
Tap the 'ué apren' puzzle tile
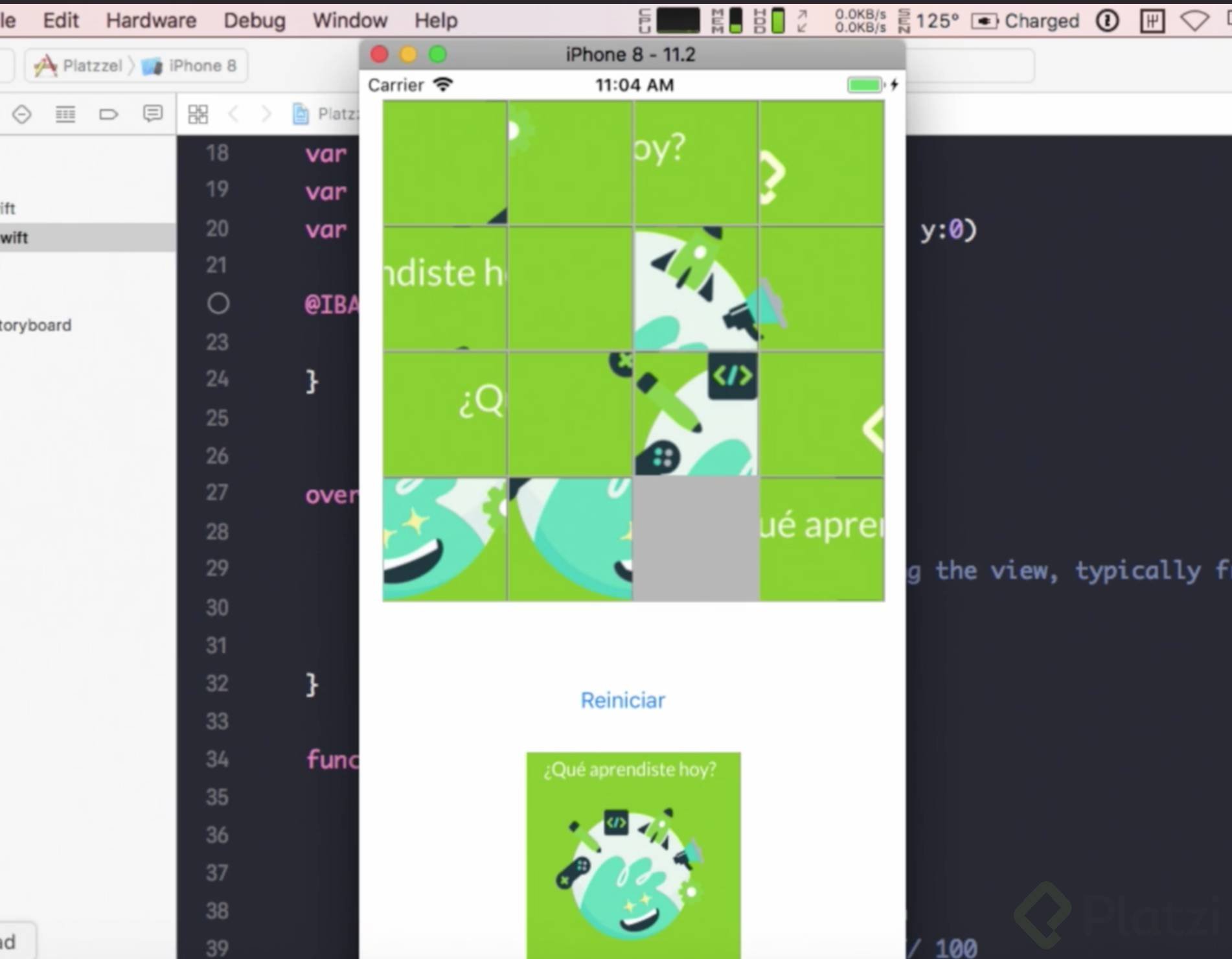click(x=821, y=540)
